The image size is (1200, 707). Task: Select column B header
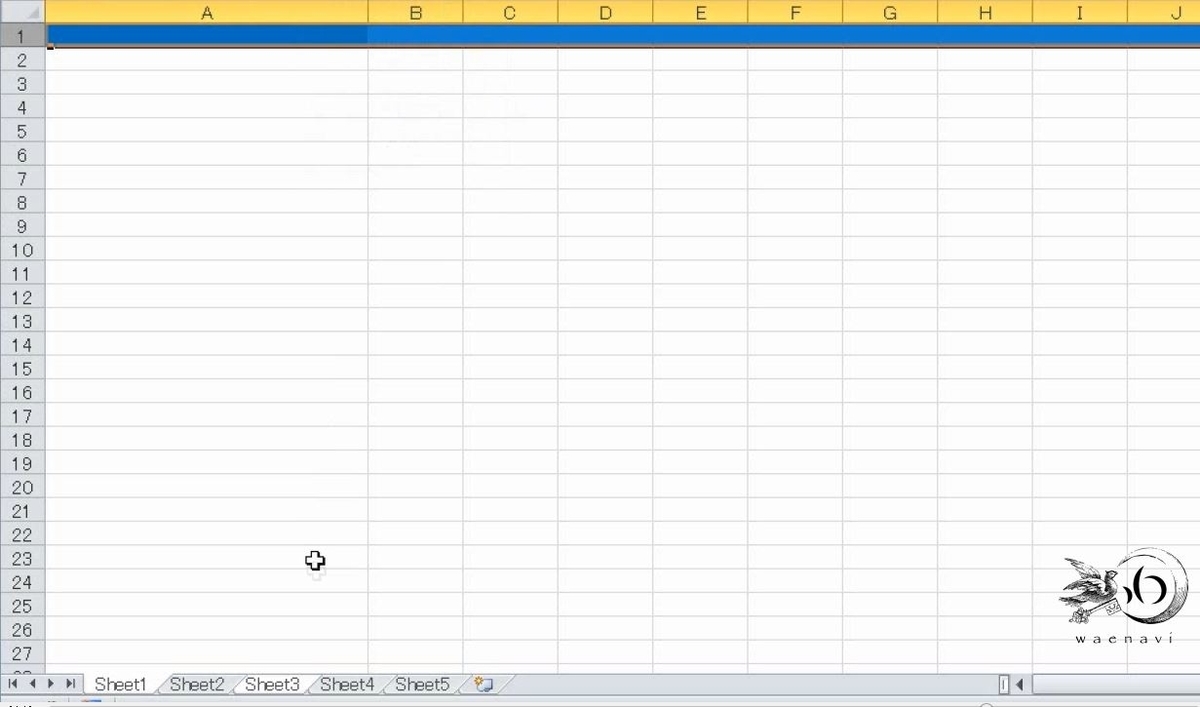pyautogui.click(x=416, y=12)
